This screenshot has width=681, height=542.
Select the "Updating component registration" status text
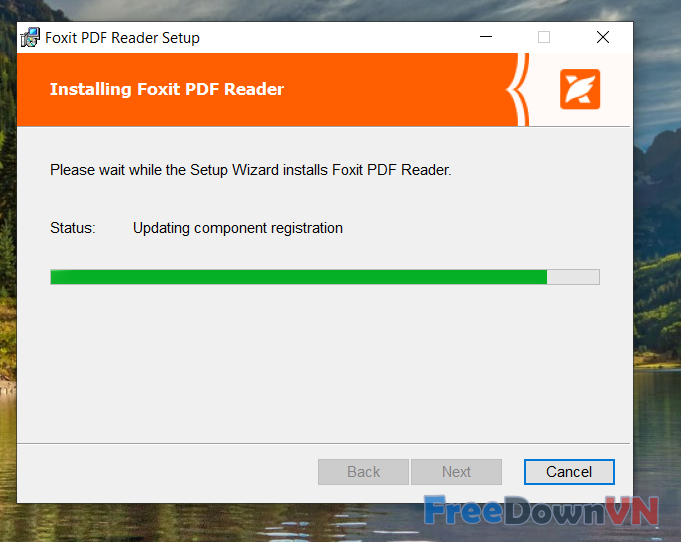tap(238, 228)
